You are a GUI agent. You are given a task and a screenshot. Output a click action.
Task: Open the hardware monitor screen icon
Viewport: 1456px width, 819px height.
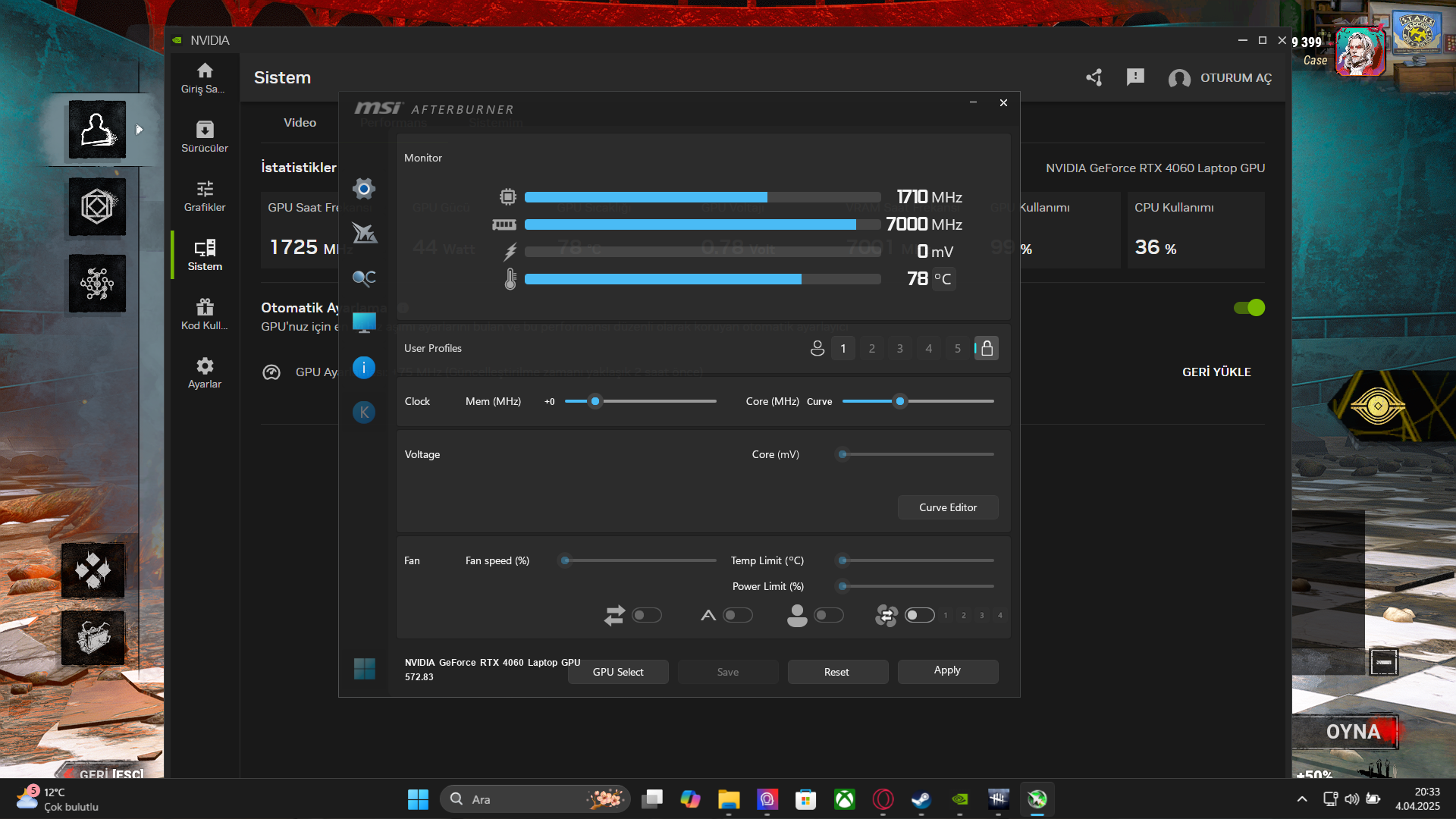coord(364,323)
